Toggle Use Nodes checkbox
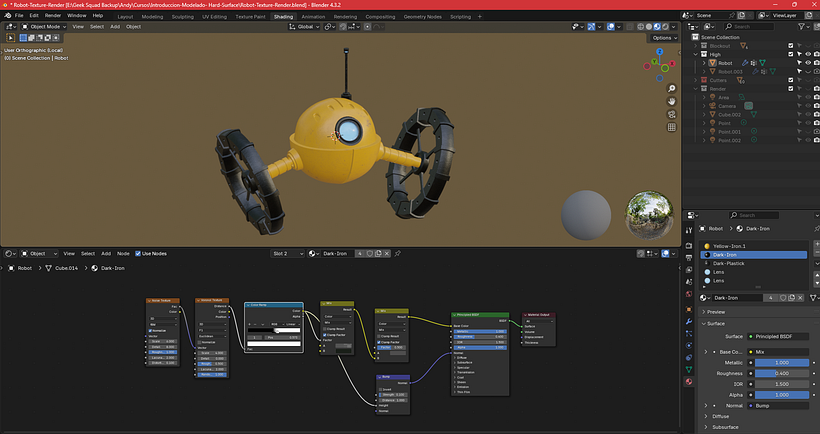This screenshot has width=820, height=434. [138, 254]
